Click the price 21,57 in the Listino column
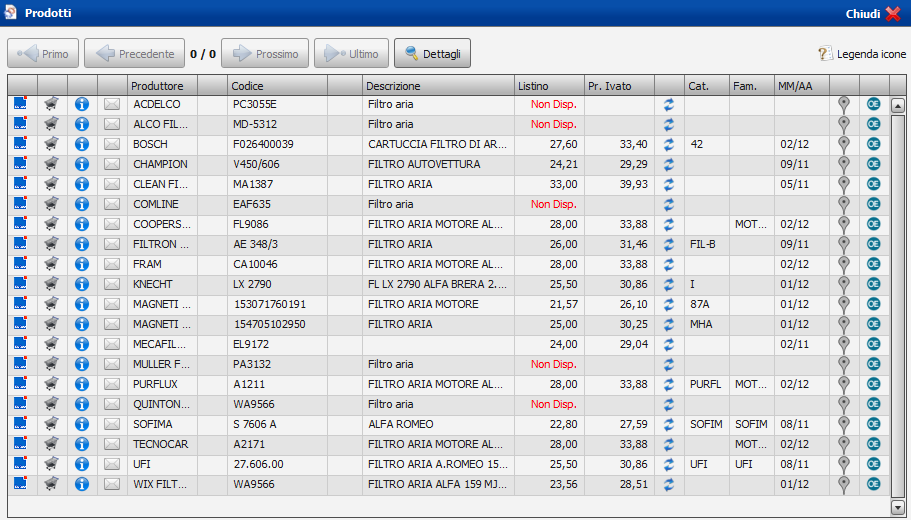The image size is (911, 520). [549, 304]
